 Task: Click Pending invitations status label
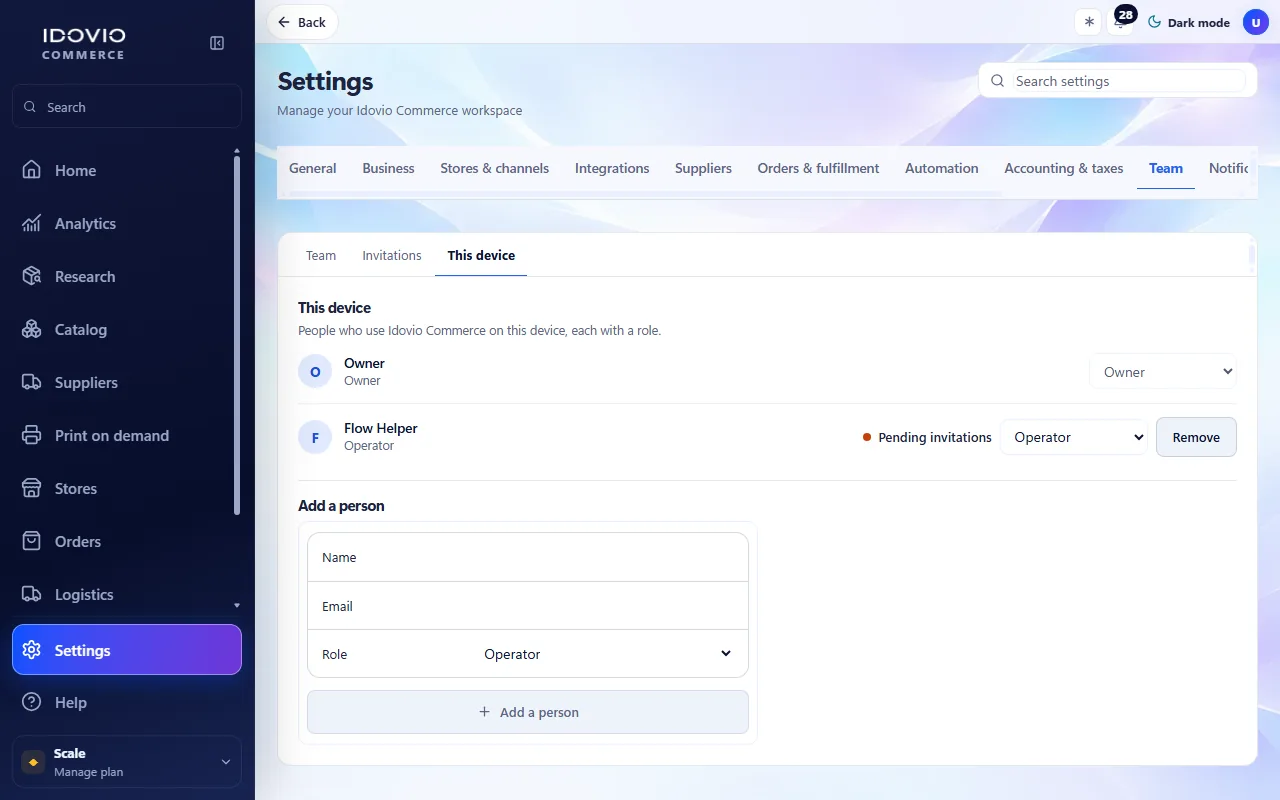[927, 437]
